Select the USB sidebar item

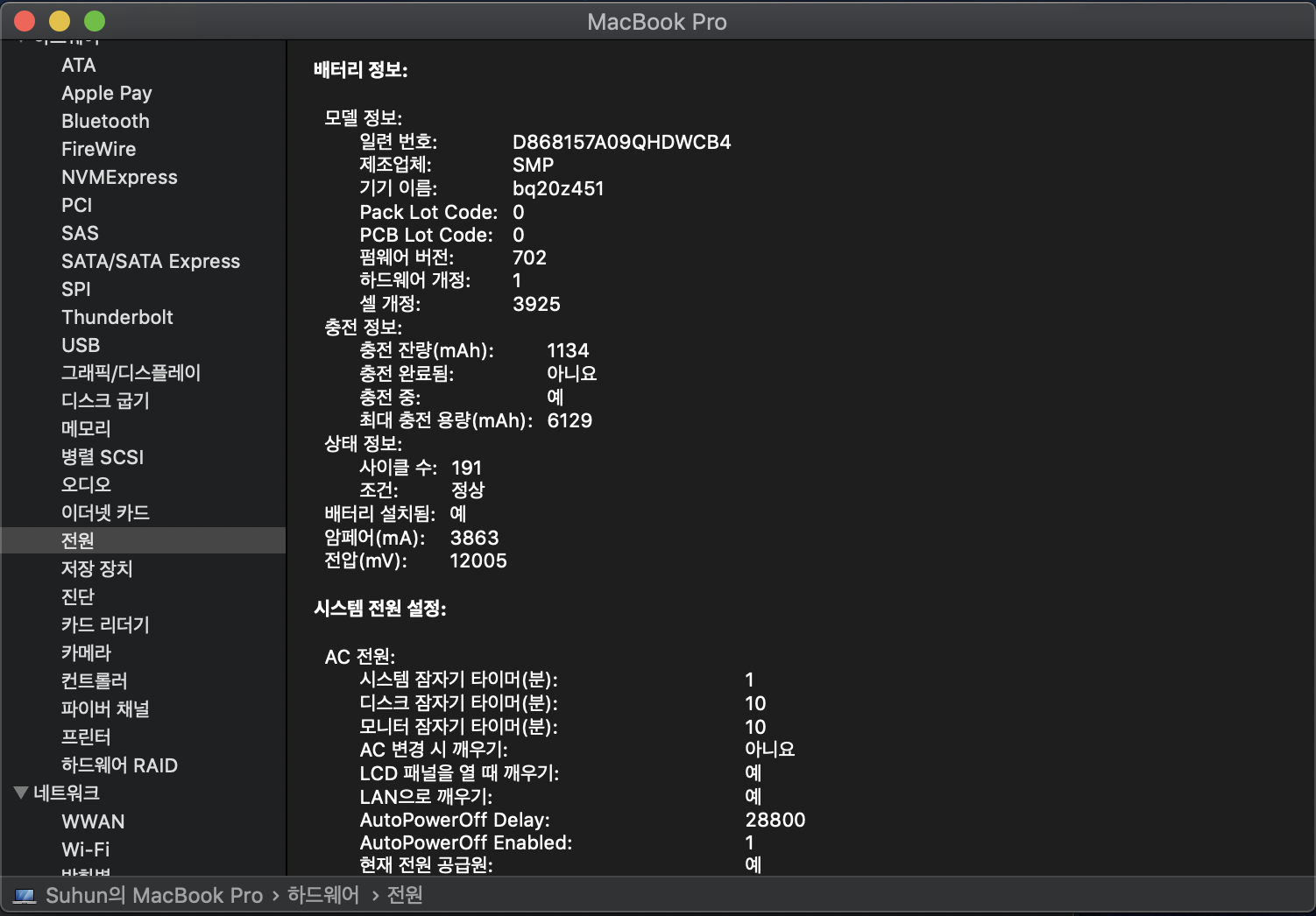[x=81, y=345]
